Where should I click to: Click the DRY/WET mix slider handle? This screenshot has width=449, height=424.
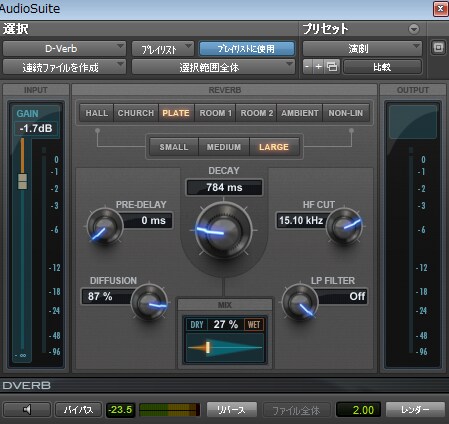[x=207, y=347]
